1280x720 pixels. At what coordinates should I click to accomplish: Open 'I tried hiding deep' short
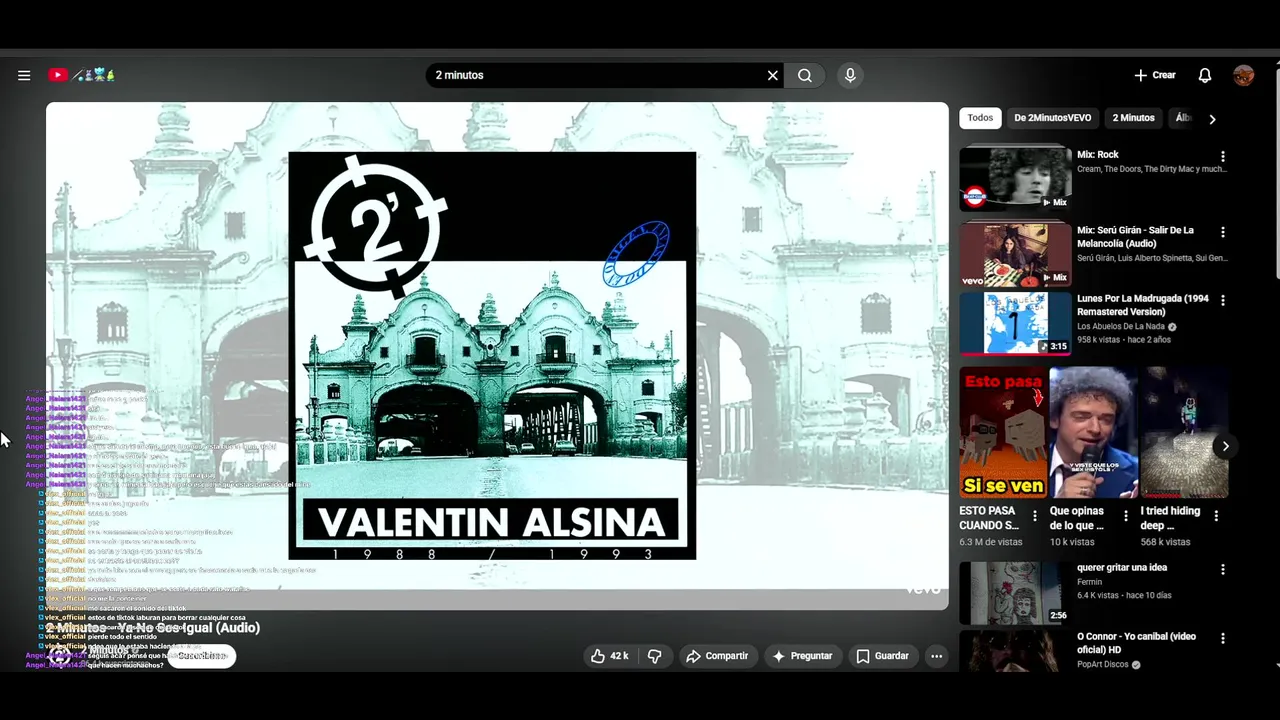point(1184,432)
